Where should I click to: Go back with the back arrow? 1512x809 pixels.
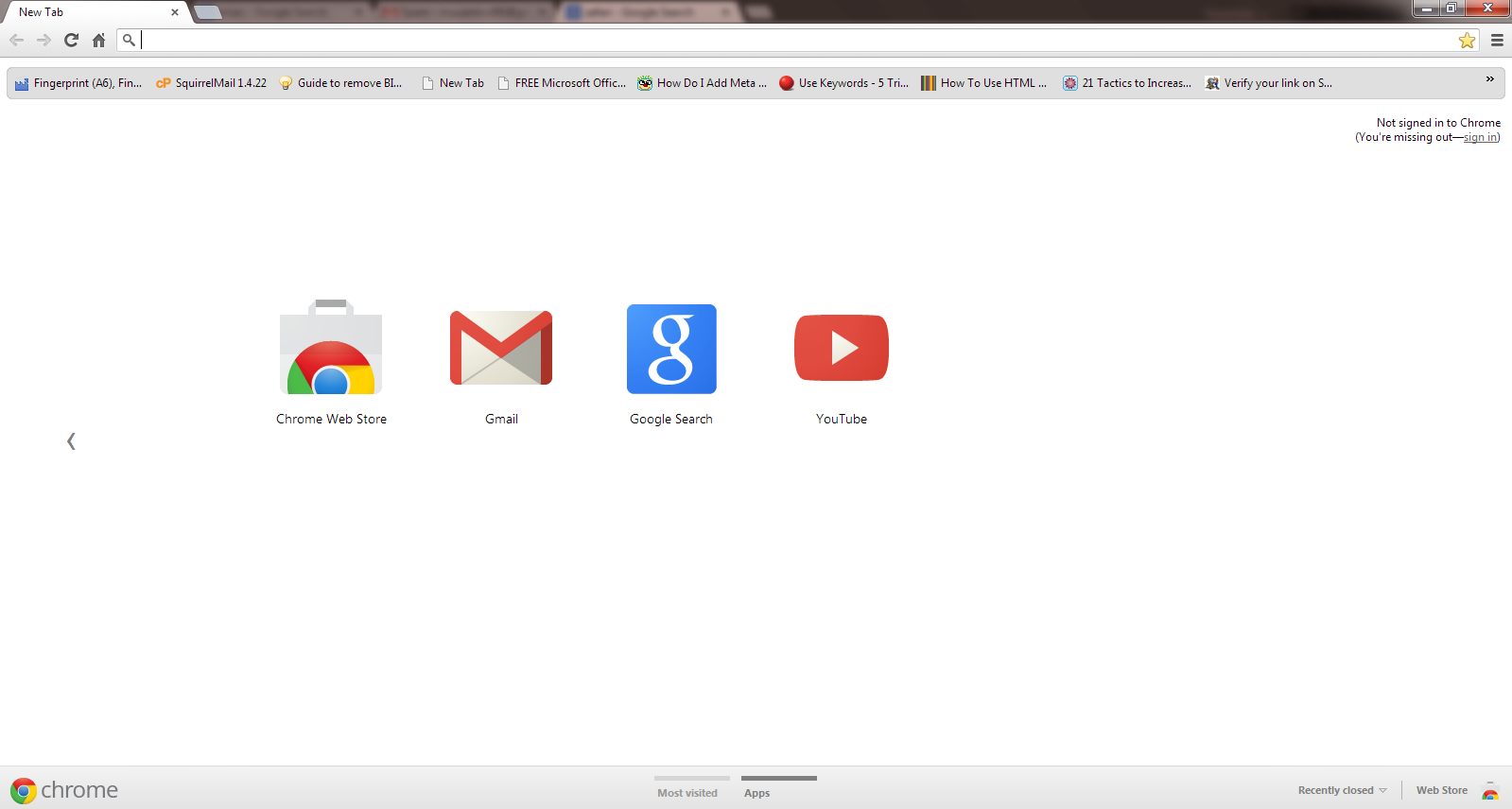pyautogui.click(x=16, y=40)
